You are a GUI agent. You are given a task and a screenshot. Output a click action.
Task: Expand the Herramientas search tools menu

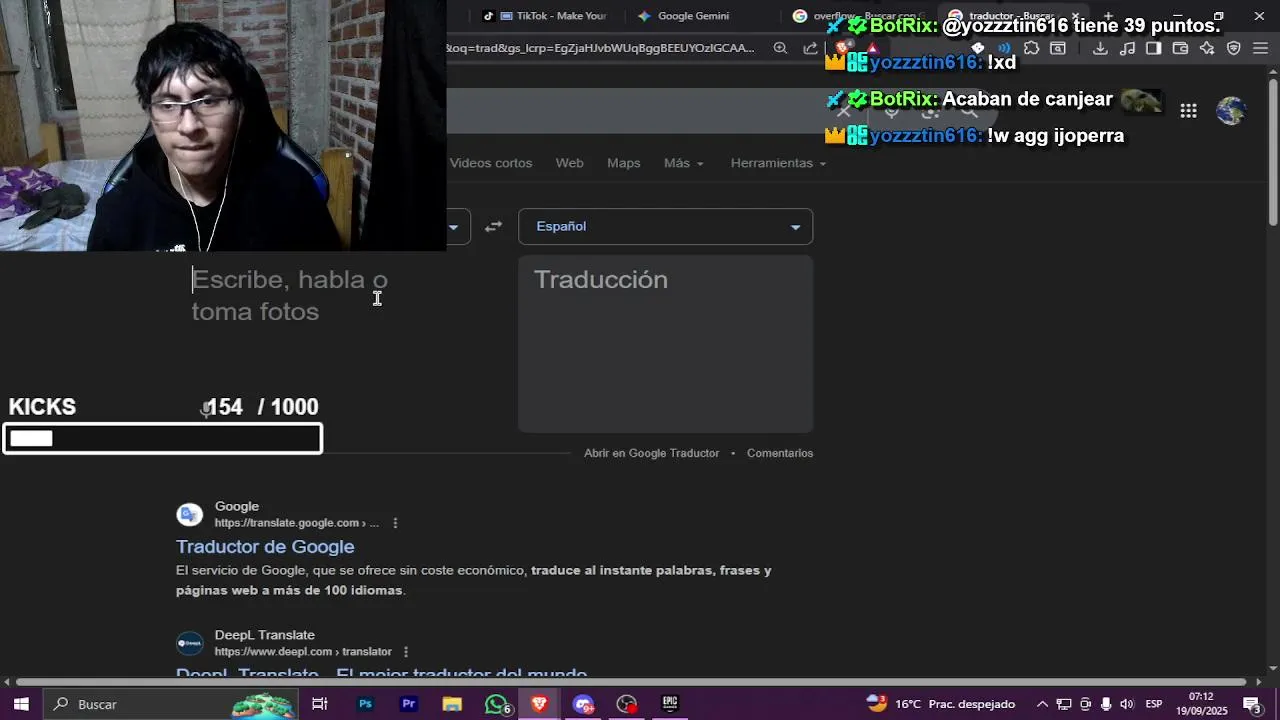tap(778, 163)
